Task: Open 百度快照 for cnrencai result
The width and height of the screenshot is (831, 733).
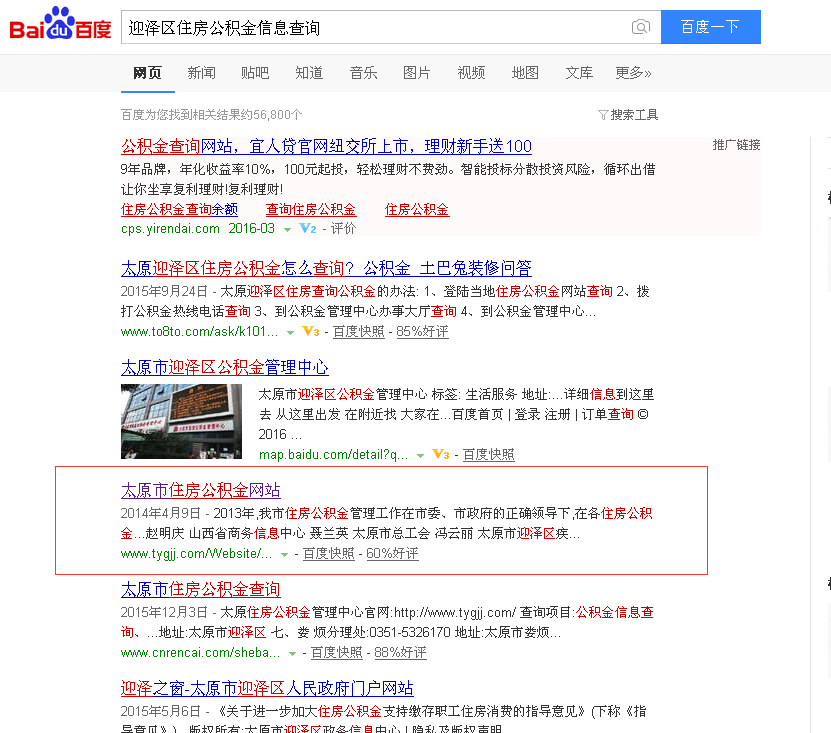Action: pyautogui.click(x=337, y=652)
